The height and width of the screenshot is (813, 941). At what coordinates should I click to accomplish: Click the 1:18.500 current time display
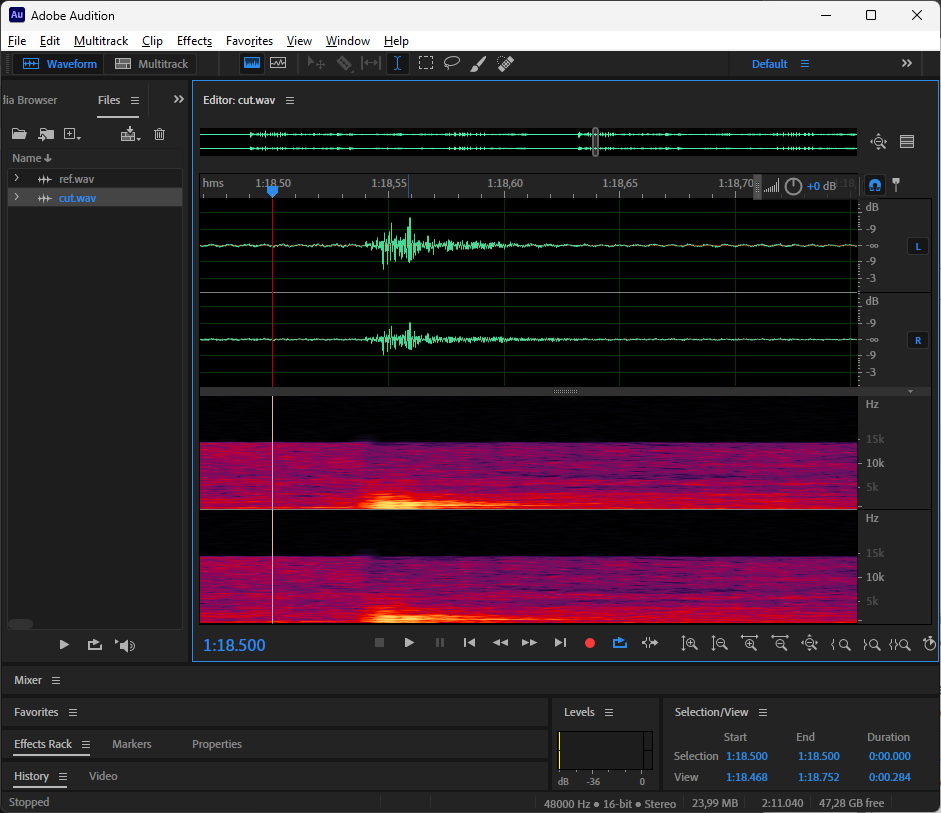(234, 645)
